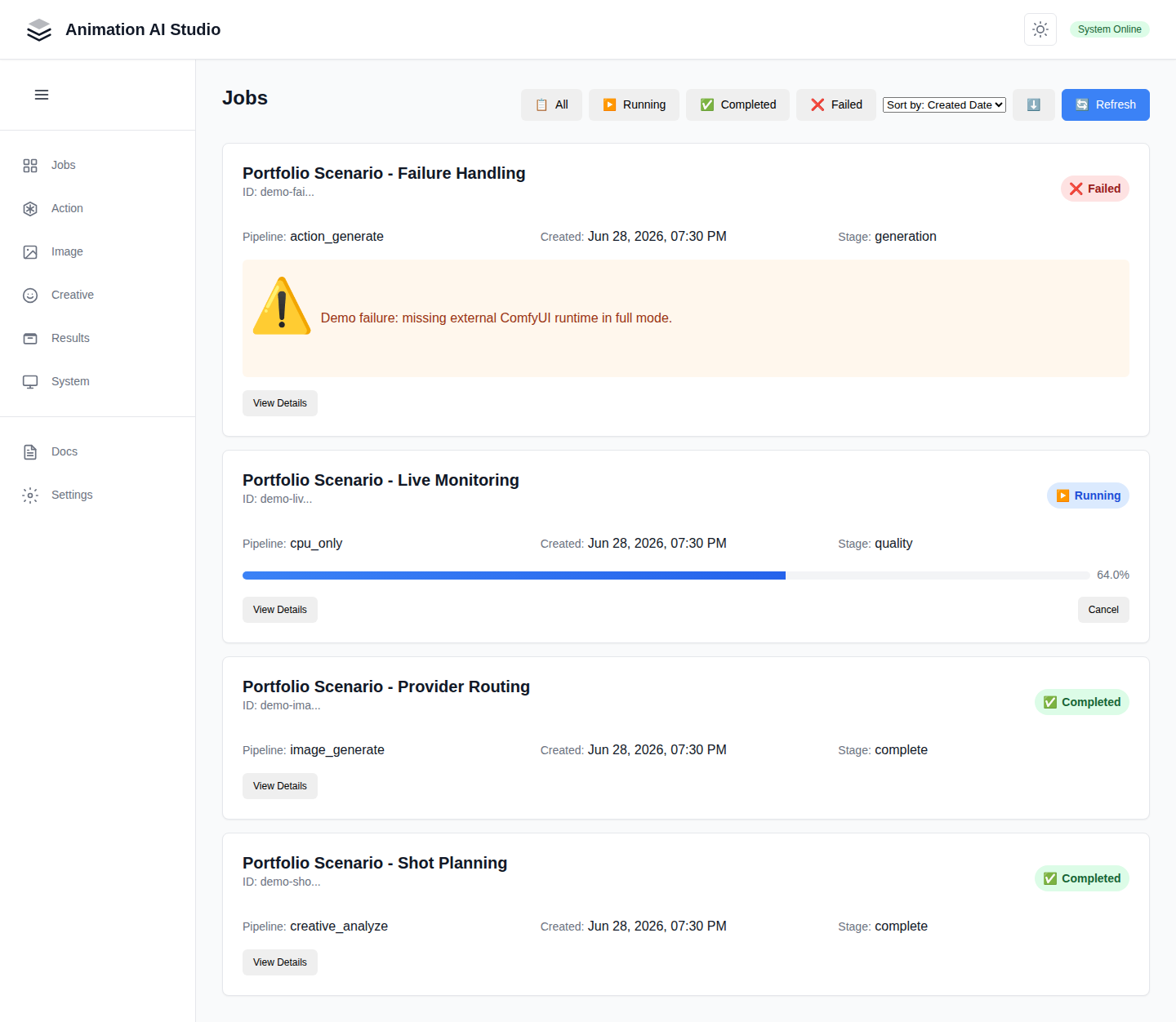Click the clipboard icon on All filter
1176x1022 pixels.
point(541,104)
